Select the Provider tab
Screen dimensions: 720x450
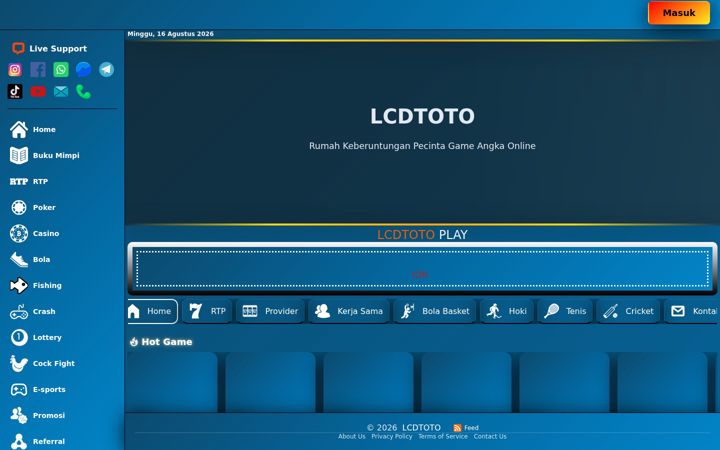pos(270,311)
